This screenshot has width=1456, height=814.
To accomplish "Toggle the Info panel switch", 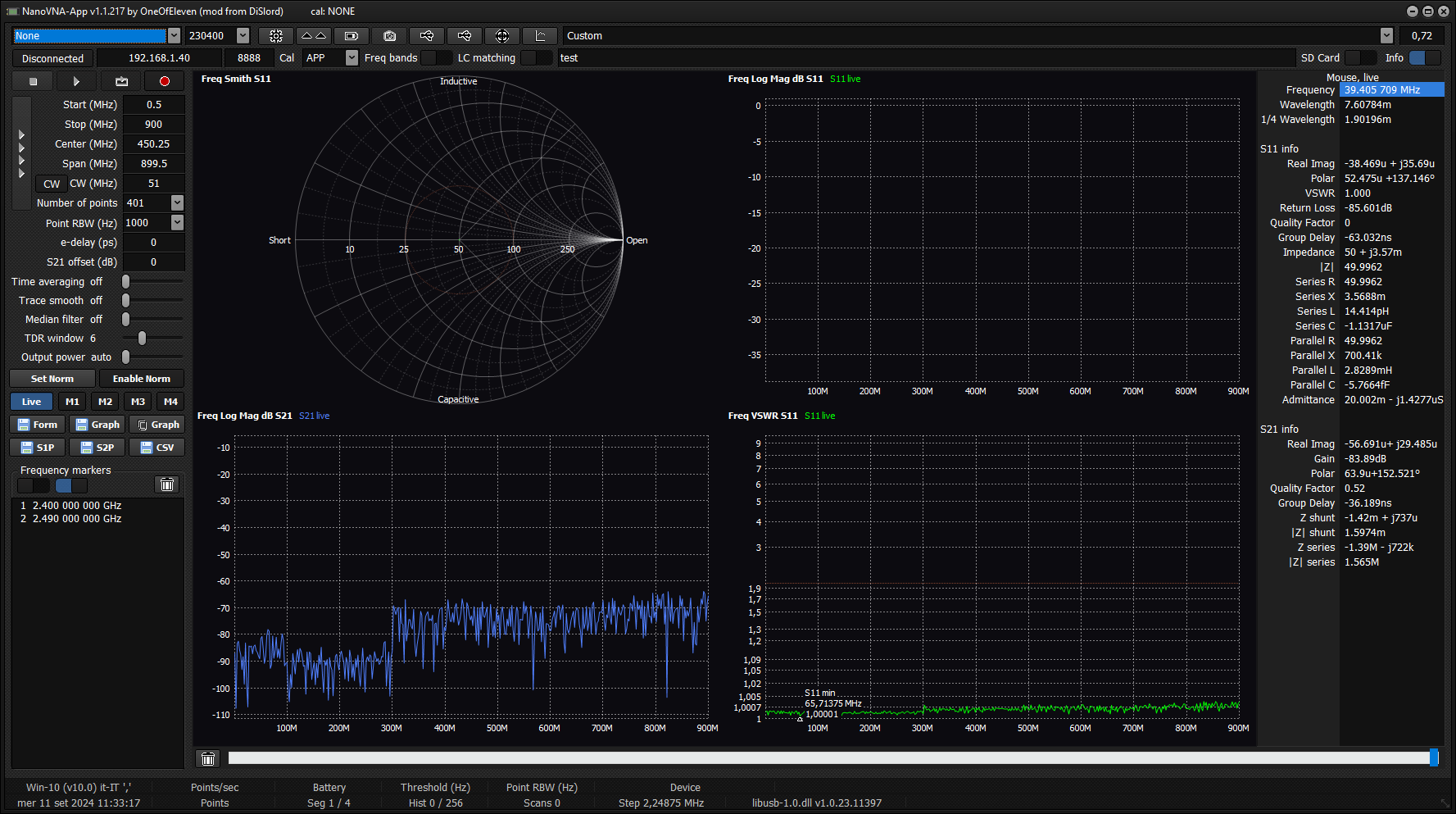I will [1424, 57].
